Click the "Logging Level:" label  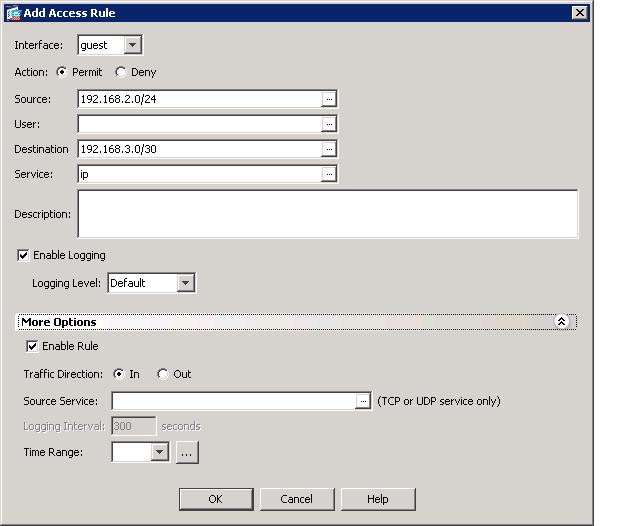click(66, 283)
